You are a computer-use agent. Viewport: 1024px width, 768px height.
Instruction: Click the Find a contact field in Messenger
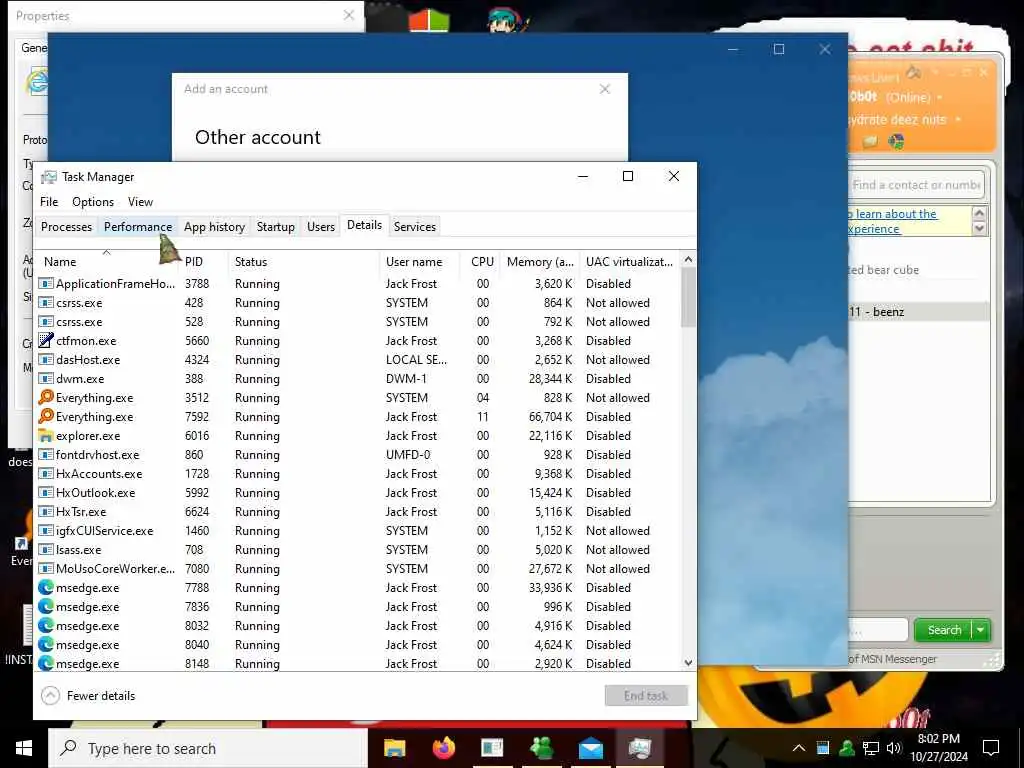point(916,185)
